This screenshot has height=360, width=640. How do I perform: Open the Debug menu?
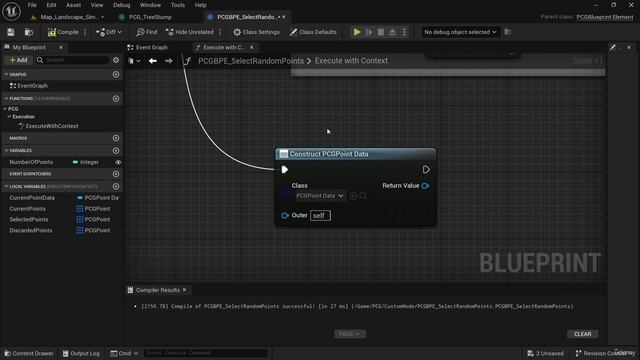[x=122, y=5]
